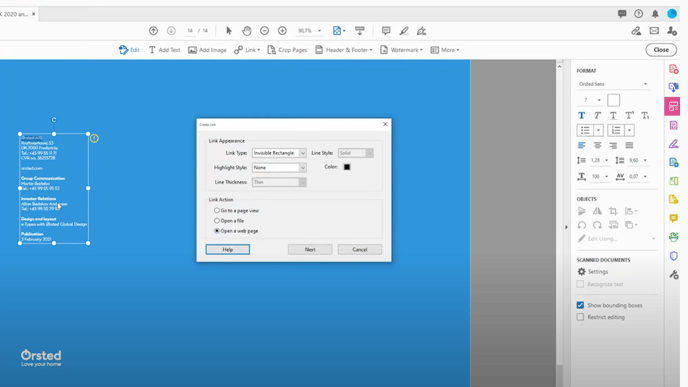This screenshot has width=688, height=387.
Task: Open link Color black swatch
Action: click(347, 167)
